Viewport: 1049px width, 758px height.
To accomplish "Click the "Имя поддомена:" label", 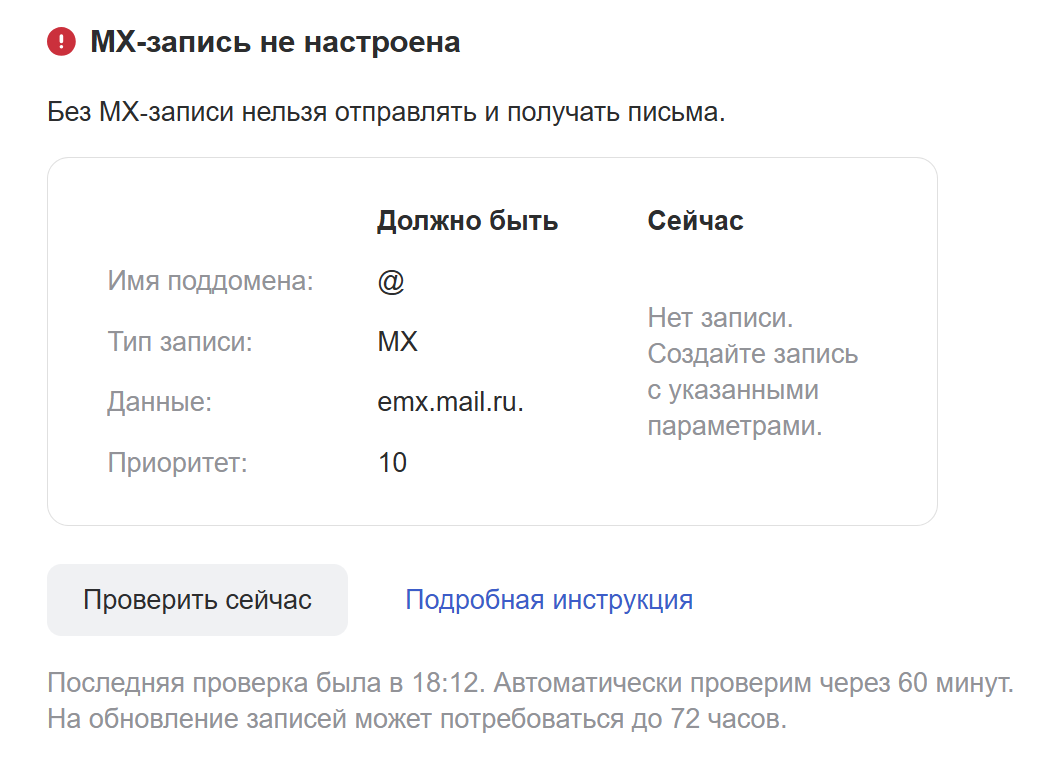I will (x=210, y=282).
